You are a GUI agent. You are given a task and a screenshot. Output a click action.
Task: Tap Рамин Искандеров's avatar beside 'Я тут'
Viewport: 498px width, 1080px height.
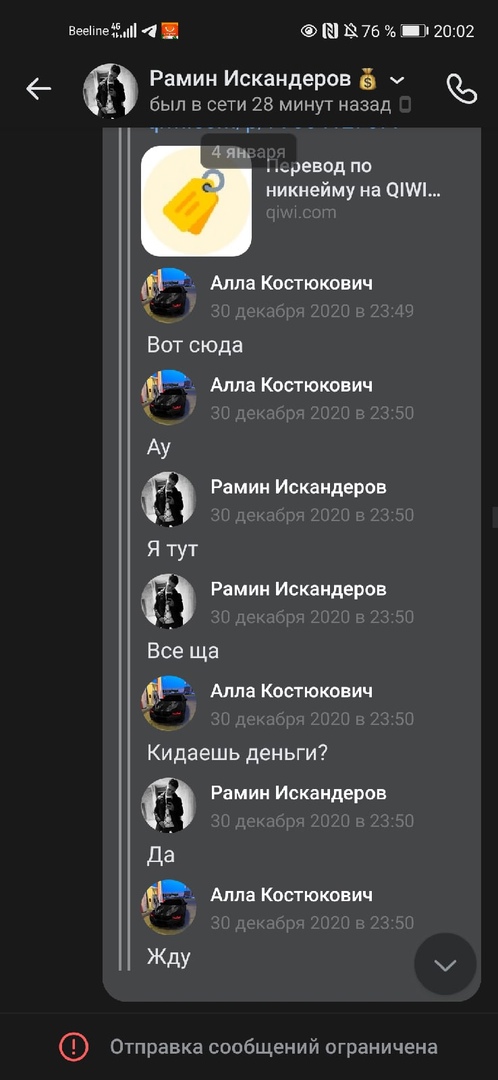coord(169,499)
